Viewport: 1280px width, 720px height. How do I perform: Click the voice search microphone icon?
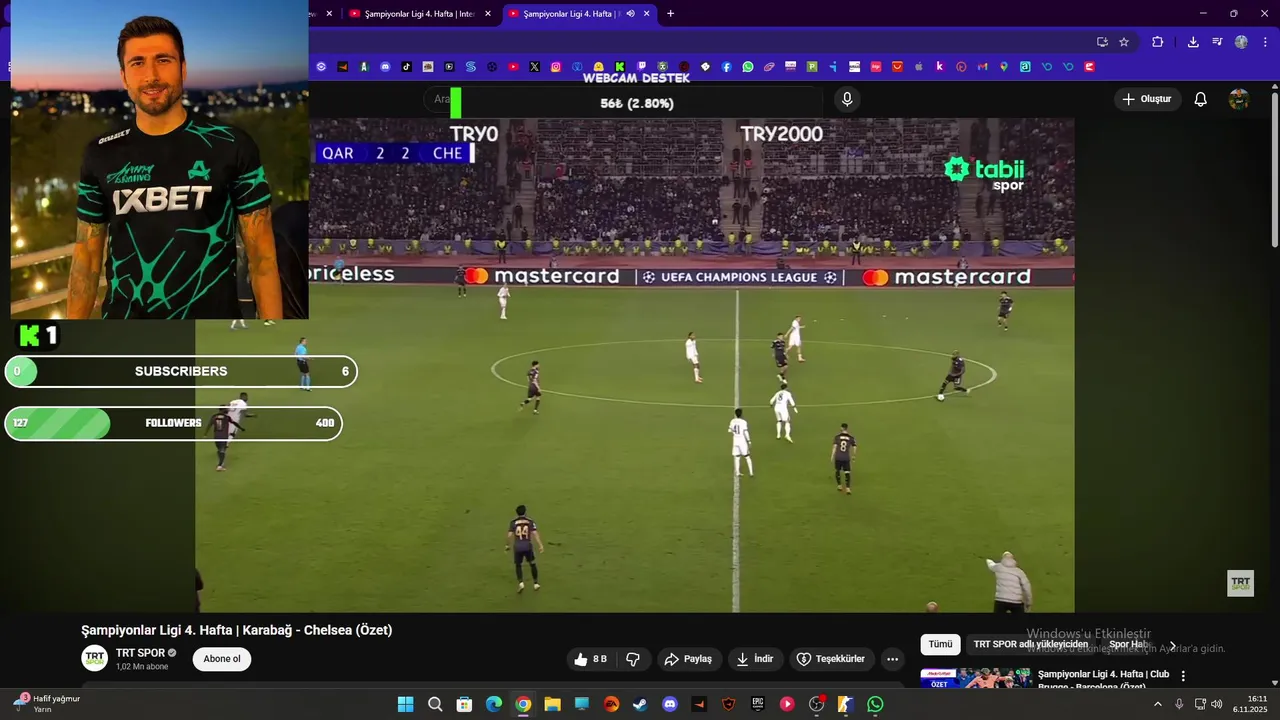click(x=847, y=99)
